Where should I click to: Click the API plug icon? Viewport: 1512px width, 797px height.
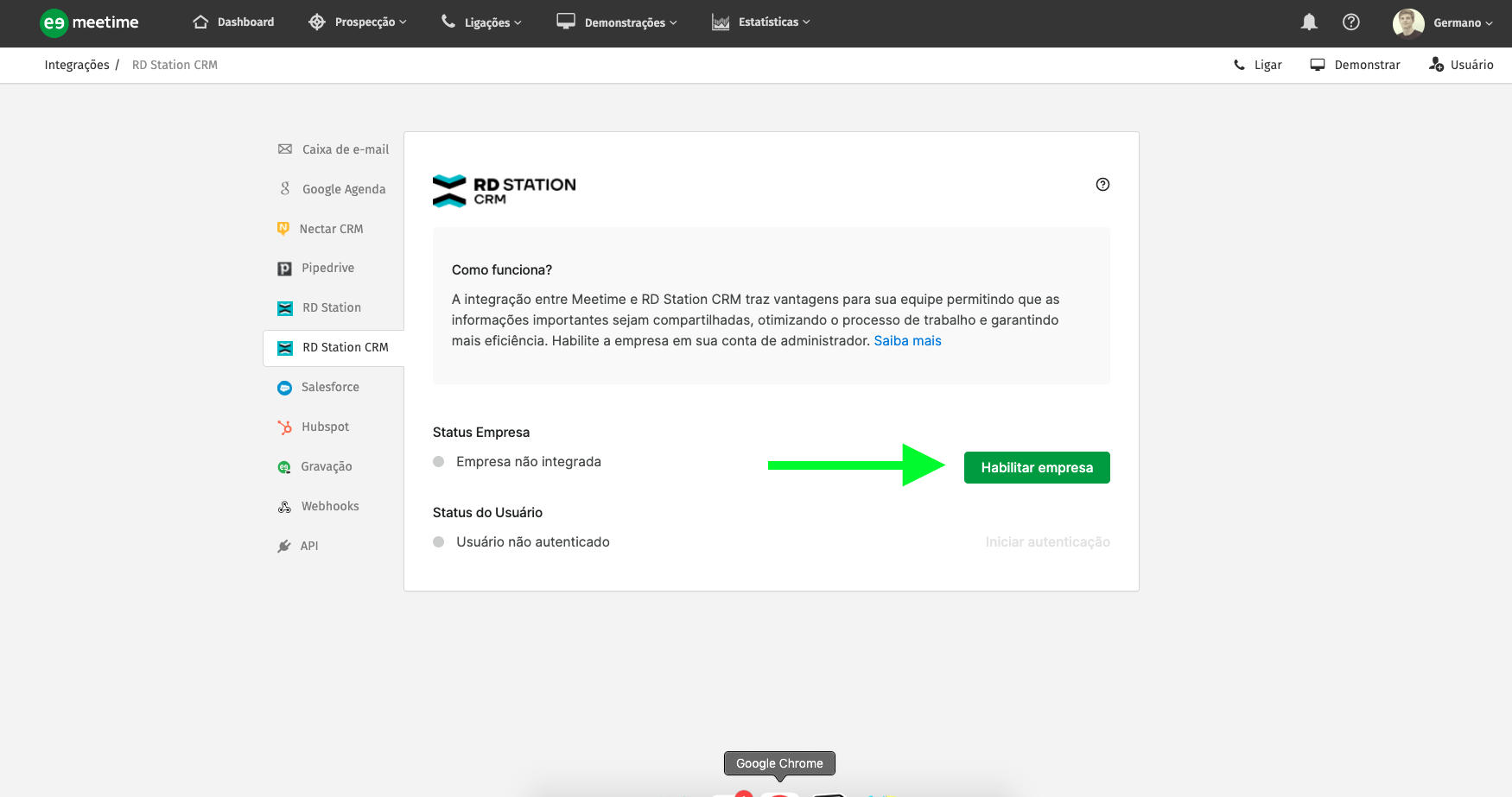(284, 546)
